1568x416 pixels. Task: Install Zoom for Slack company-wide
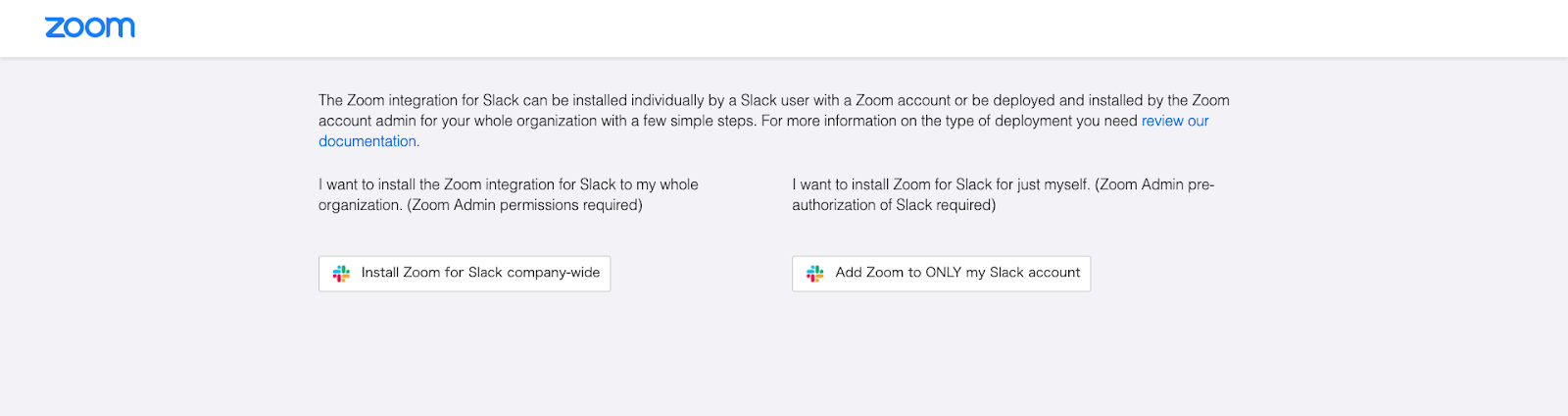(x=465, y=274)
